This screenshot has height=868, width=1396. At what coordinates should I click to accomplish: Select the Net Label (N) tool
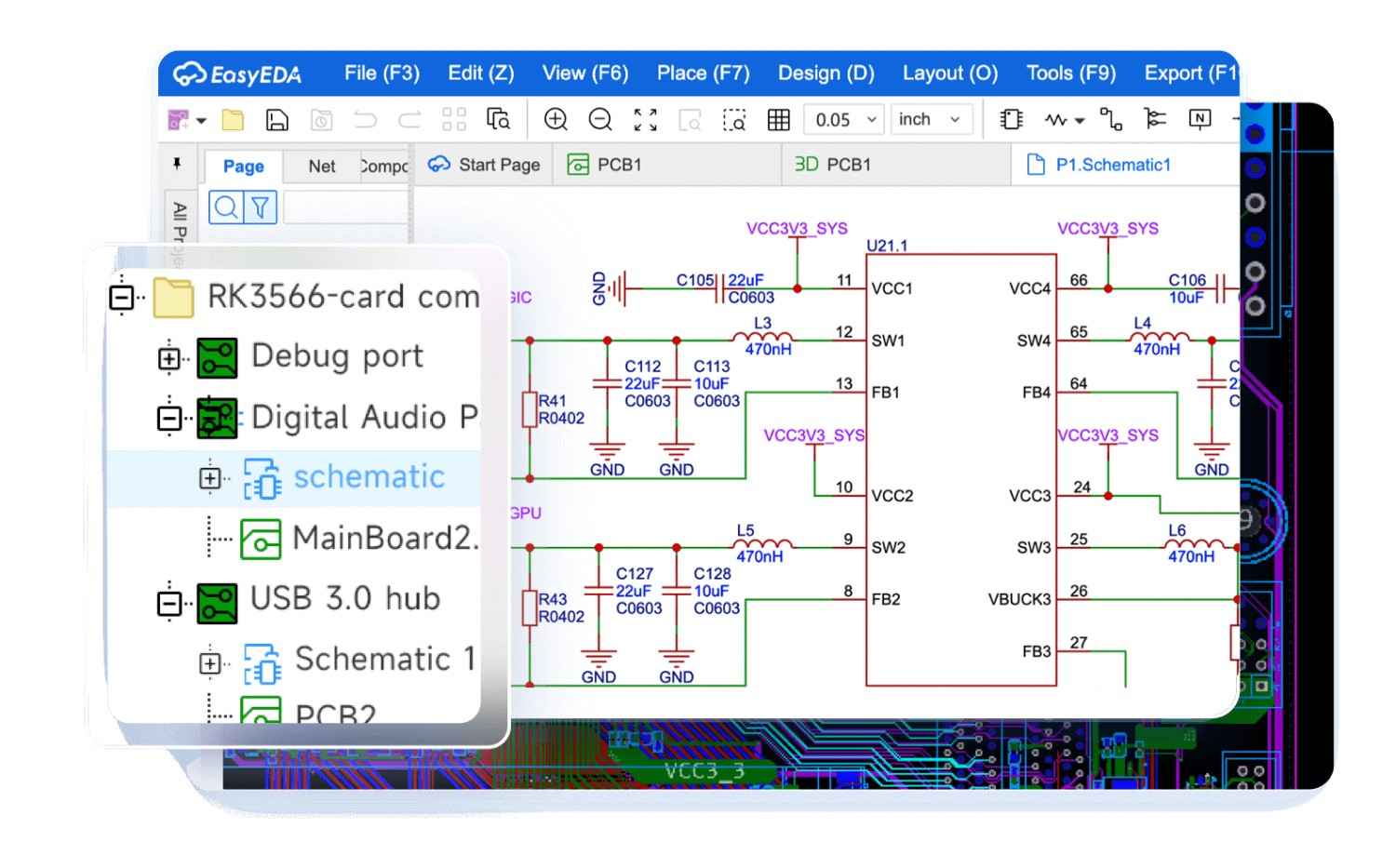[1200, 119]
